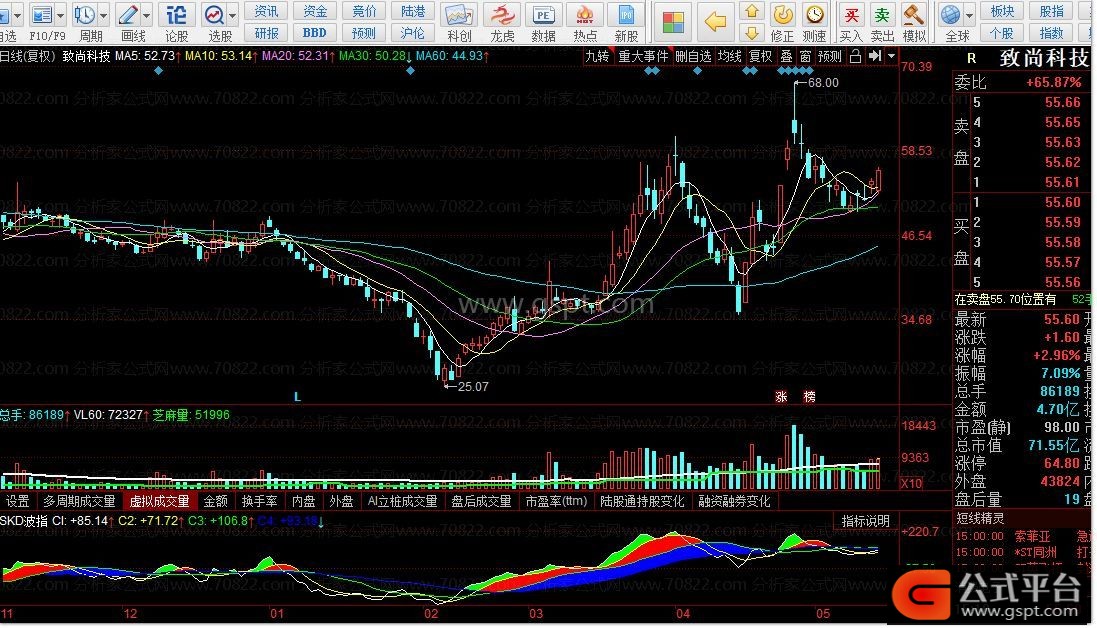The height and width of the screenshot is (628, 1097).
Task: Click the yellow up arrow icon
Action: [752, 11]
